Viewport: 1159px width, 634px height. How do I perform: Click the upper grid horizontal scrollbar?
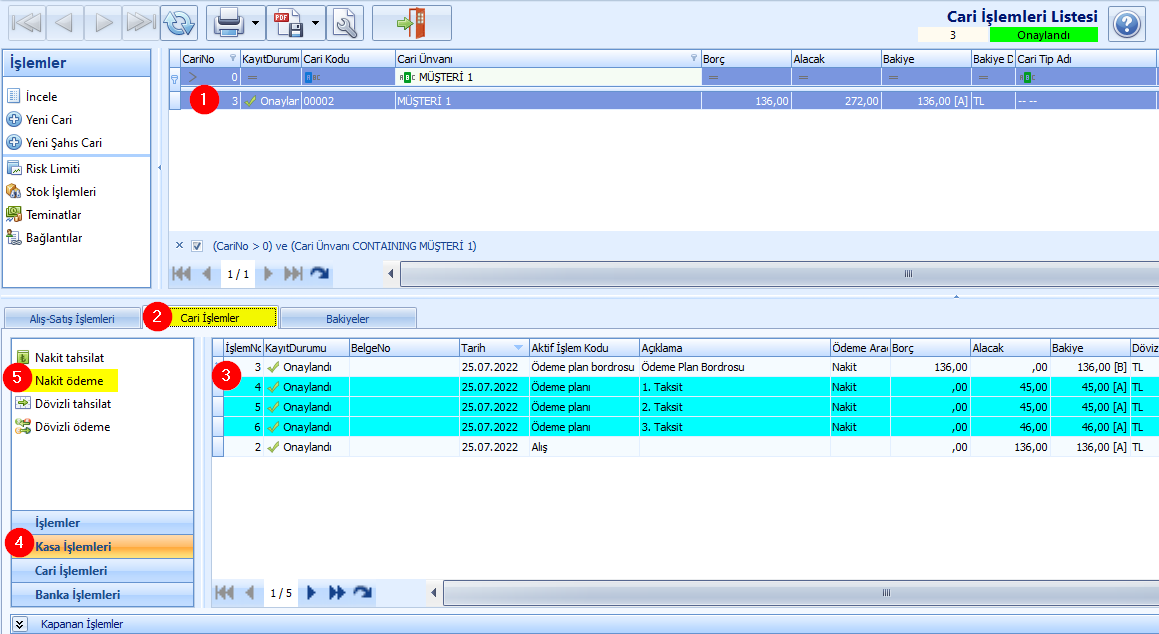(x=779, y=274)
